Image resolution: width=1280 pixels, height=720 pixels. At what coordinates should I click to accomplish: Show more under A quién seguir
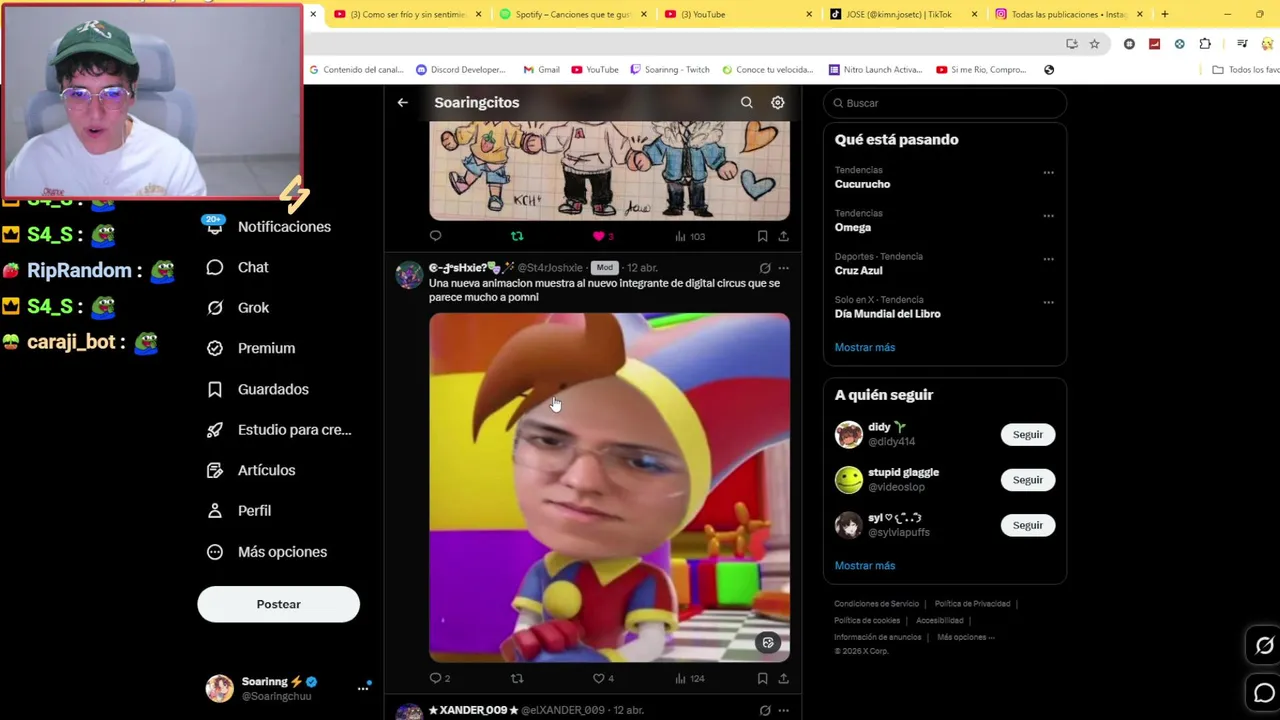865,565
